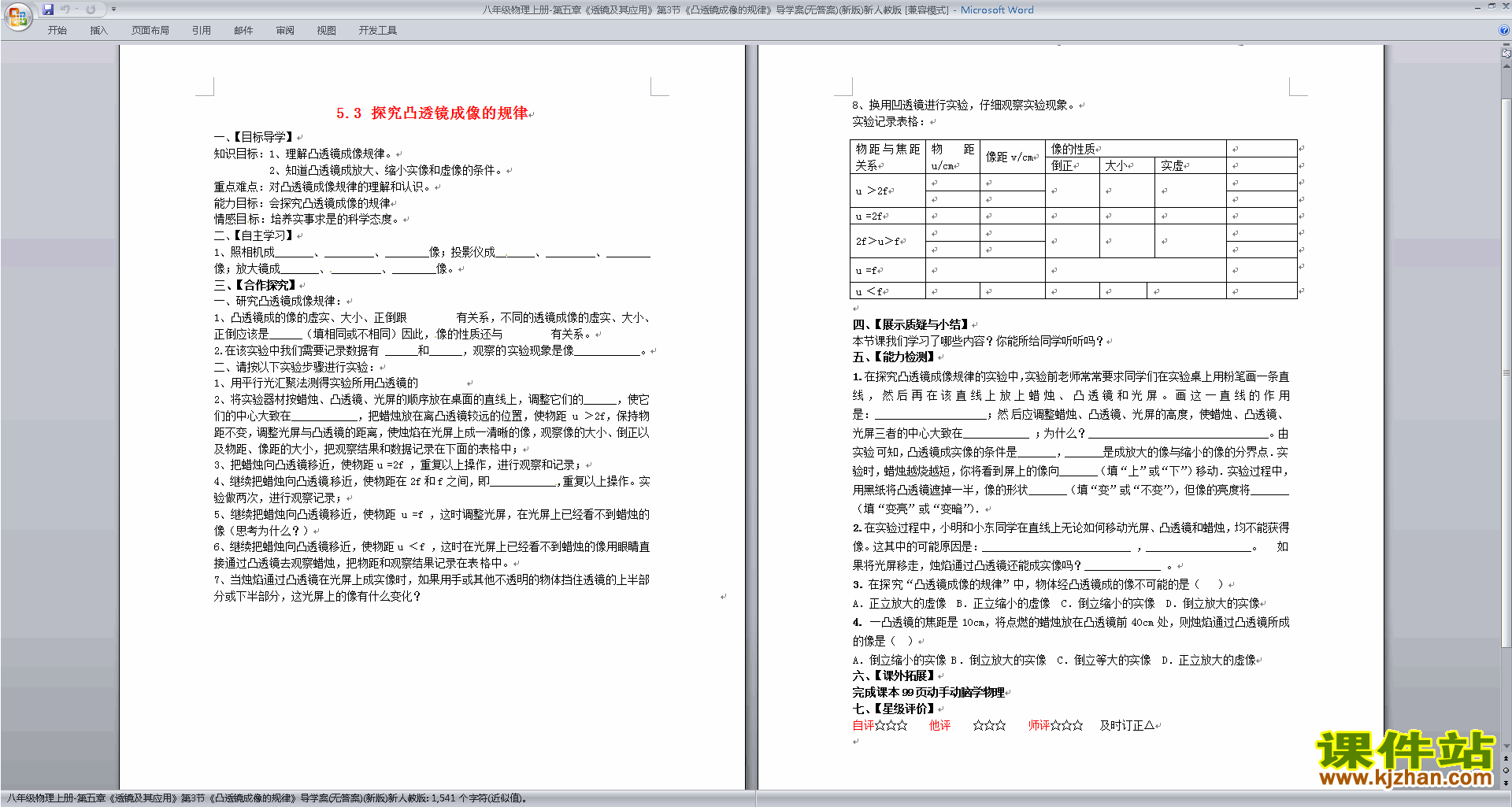1512x807 pixels.
Task: Click the table header cell 像的性质
Action: click(1136, 149)
